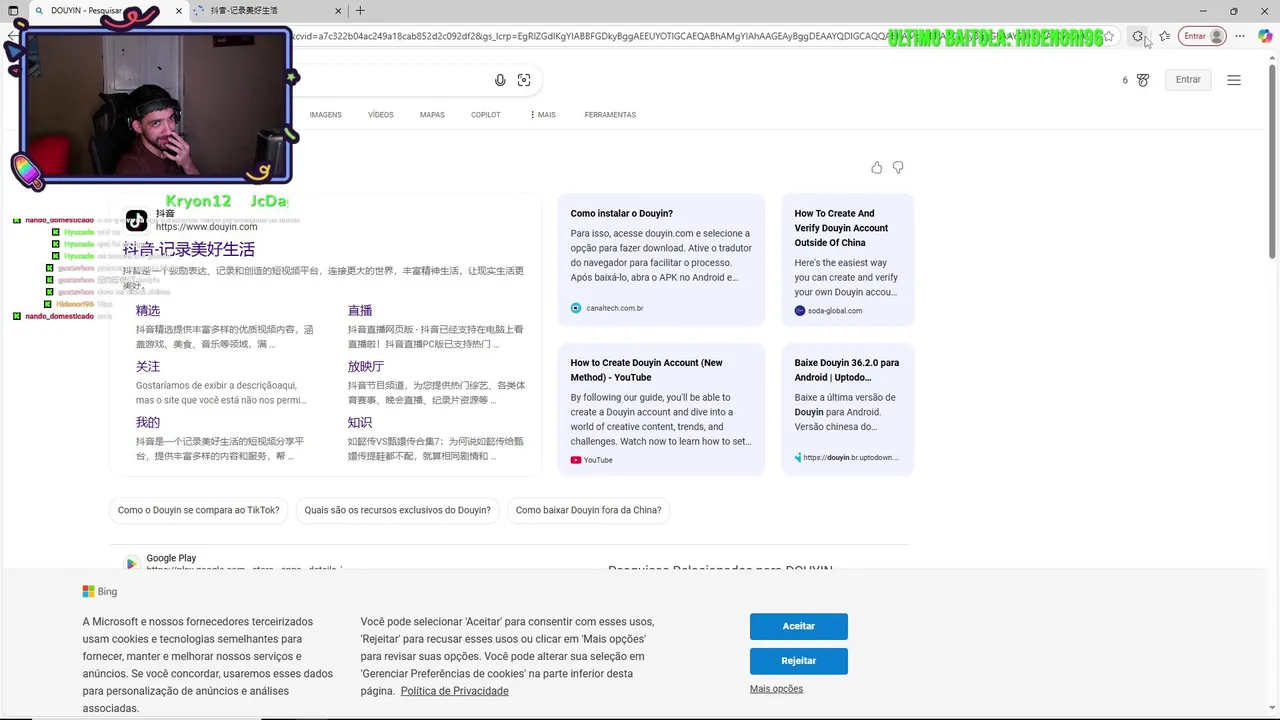
Task: Give thumbs up feedback
Action: click(x=877, y=167)
